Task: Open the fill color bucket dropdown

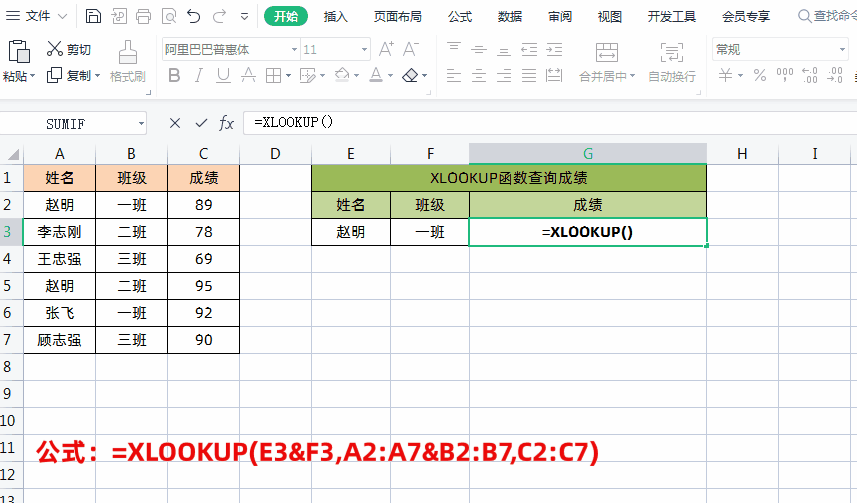Action: tap(356, 75)
